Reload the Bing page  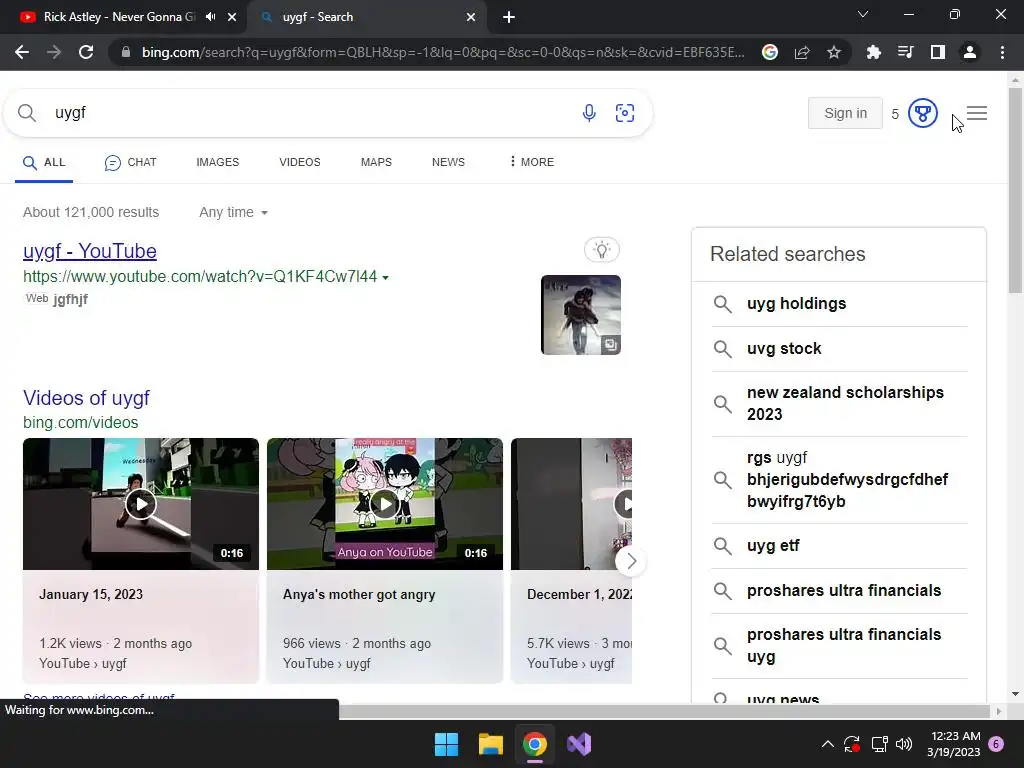(x=86, y=52)
